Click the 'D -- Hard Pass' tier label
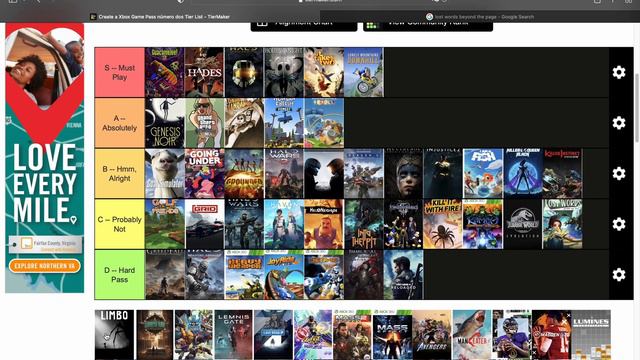 coord(120,275)
